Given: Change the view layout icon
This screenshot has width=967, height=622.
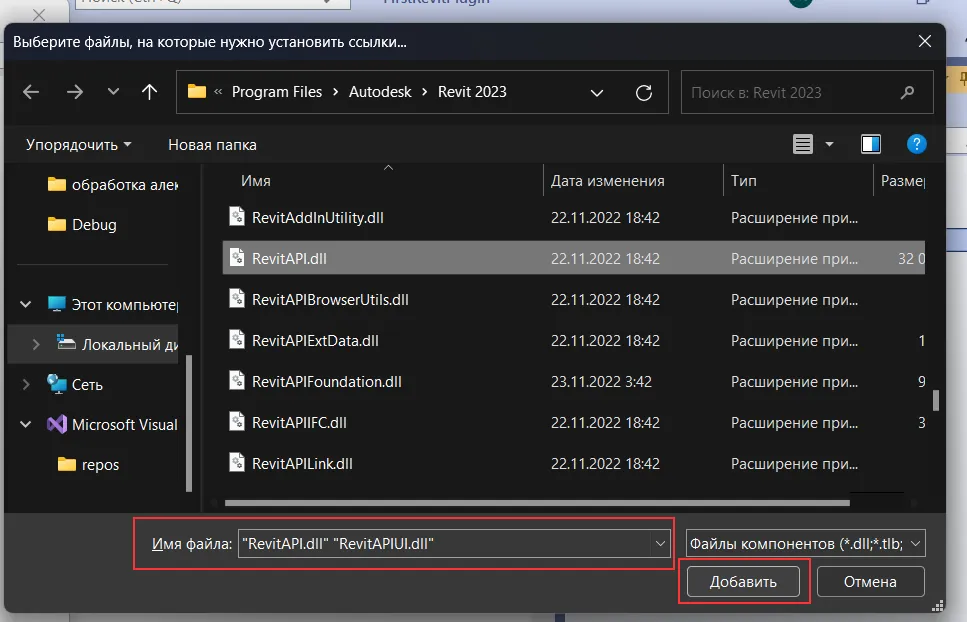Looking at the screenshot, I should pos(802,144).
